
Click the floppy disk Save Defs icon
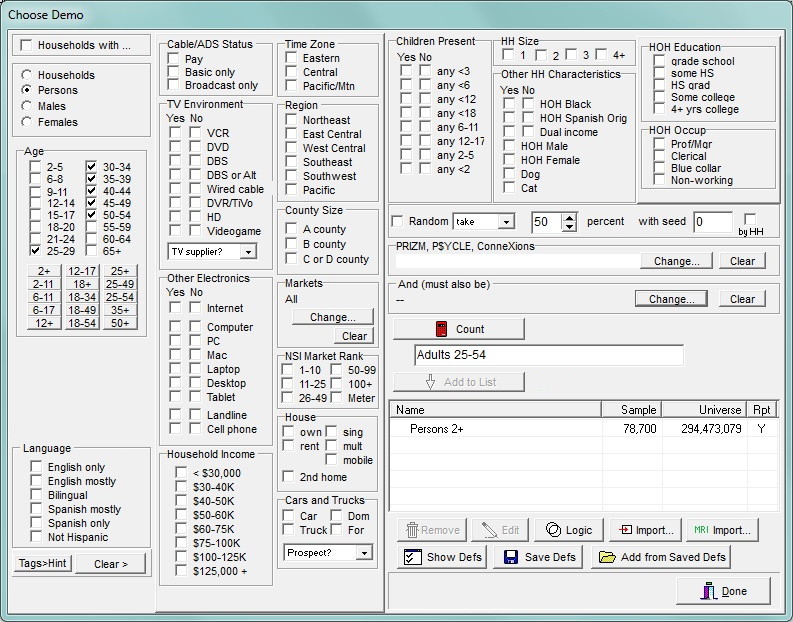511,557
